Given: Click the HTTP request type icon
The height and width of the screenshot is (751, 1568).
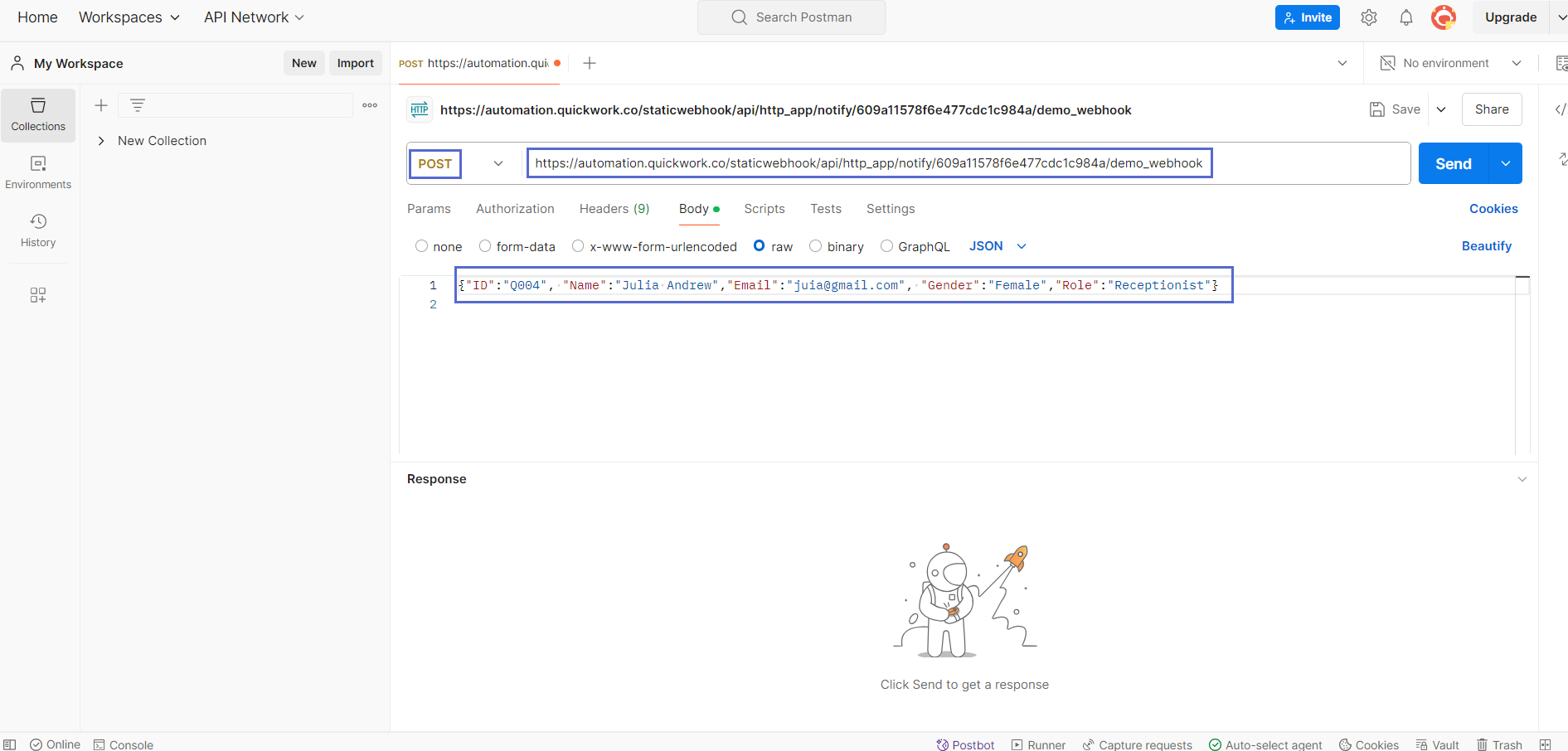Looking at the screenshot, I should (x=420, y=109).
